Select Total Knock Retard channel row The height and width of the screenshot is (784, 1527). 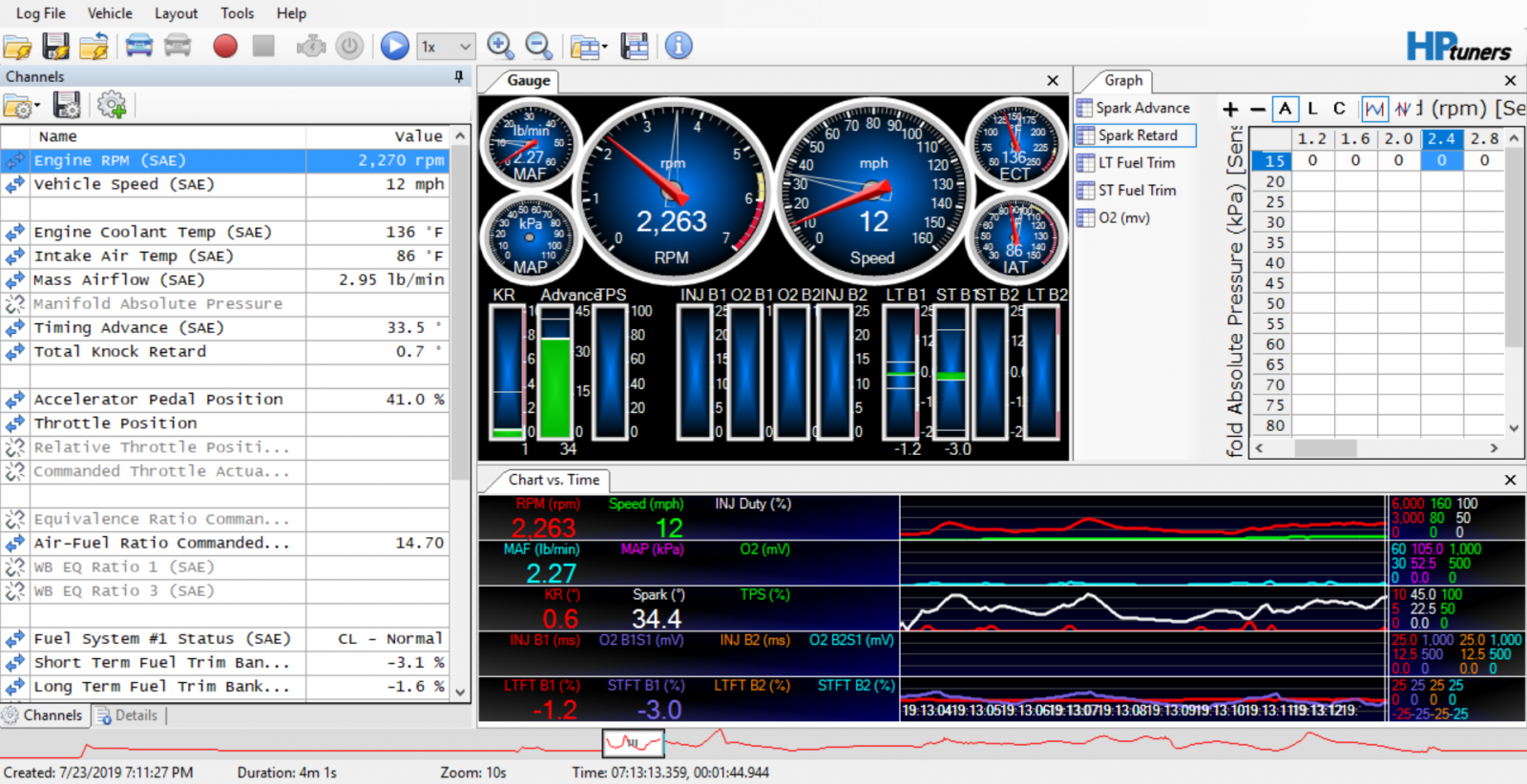coord(225,351)
